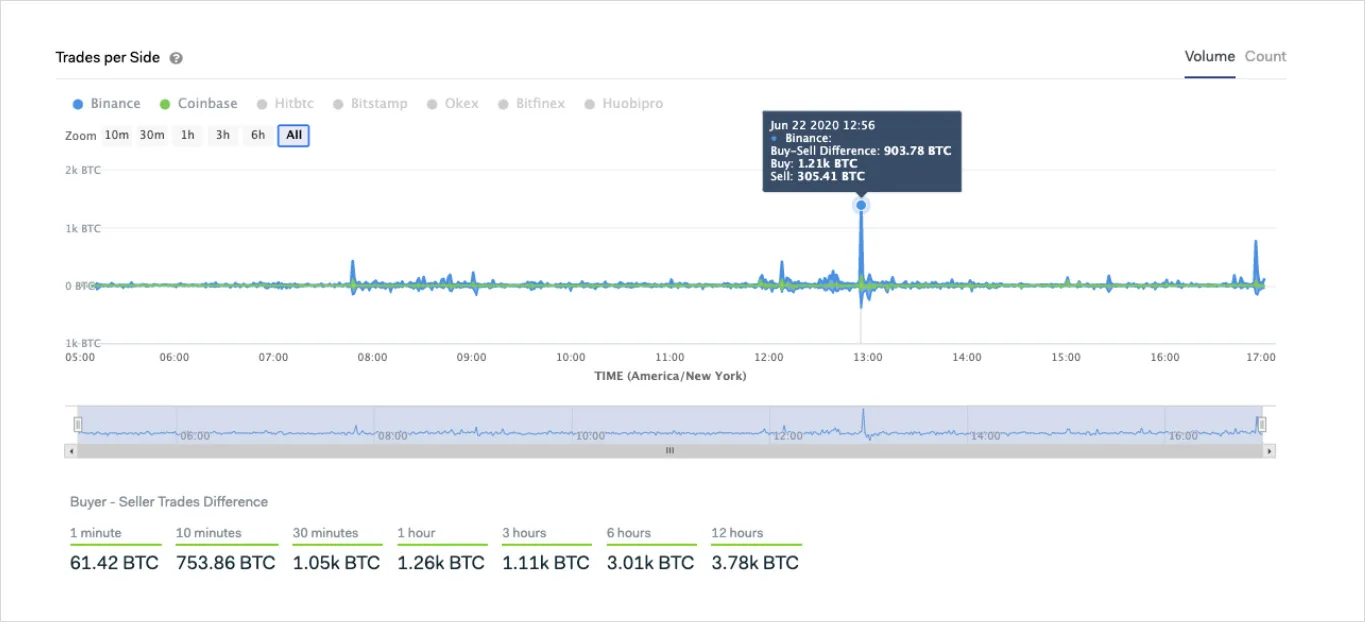The height and width of the screenshot is (622, 1365).
Task: Enable the Huobipro series in the legend
Action: click(624, 104)
